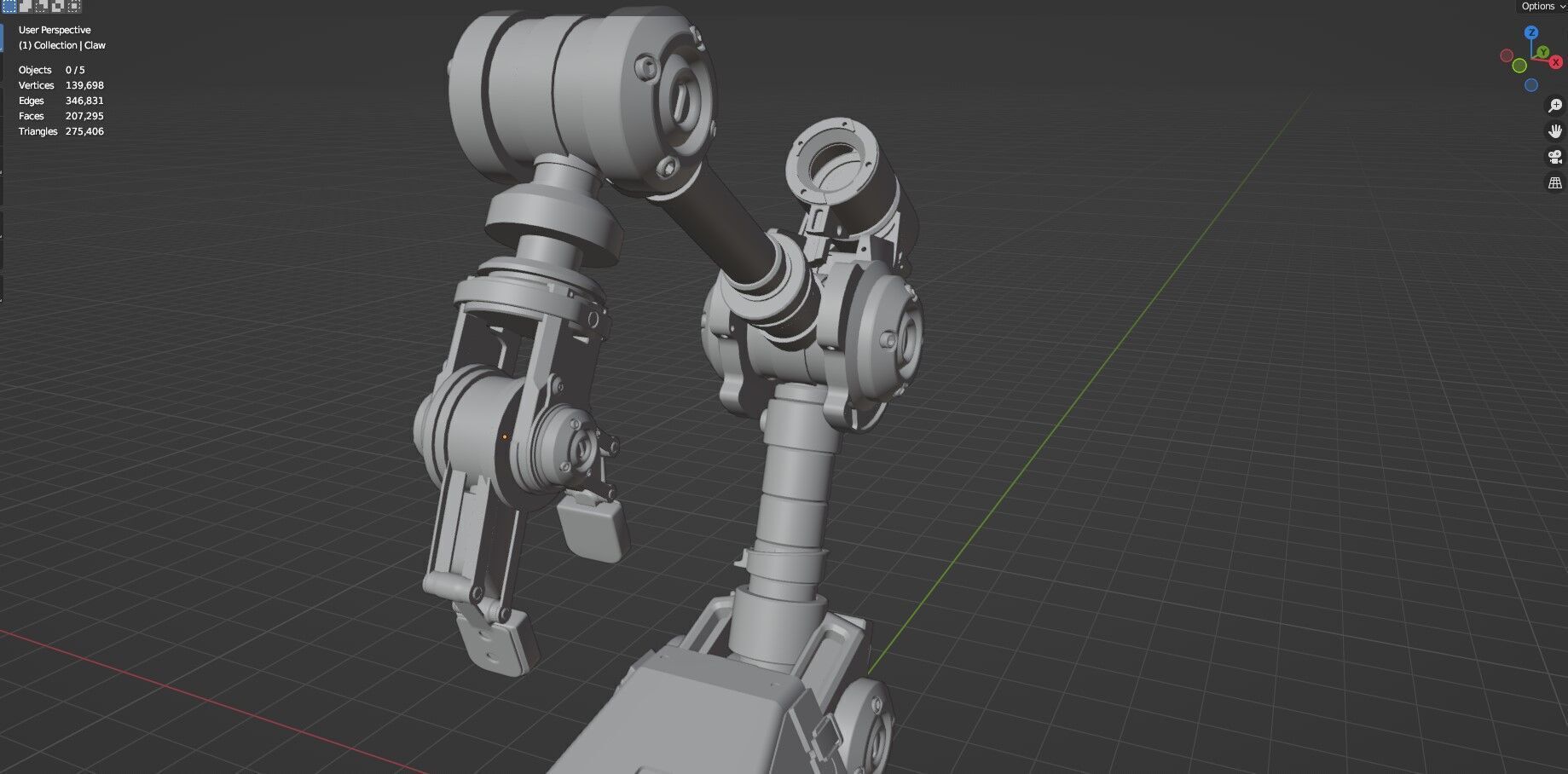Snap view to the X axis gizmo
Screen dimensions: 1568x774
tap(1556, 62)
